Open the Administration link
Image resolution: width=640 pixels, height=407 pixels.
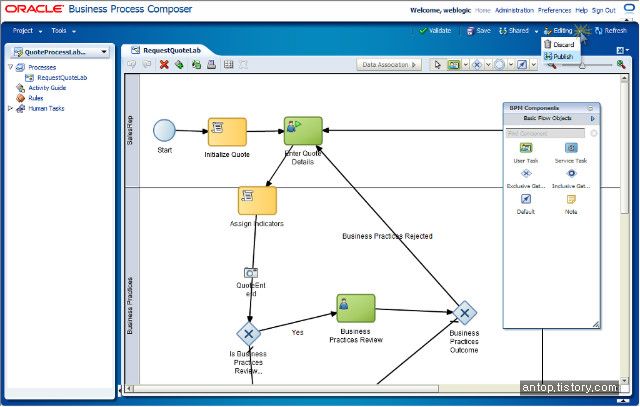click(514, 10)
